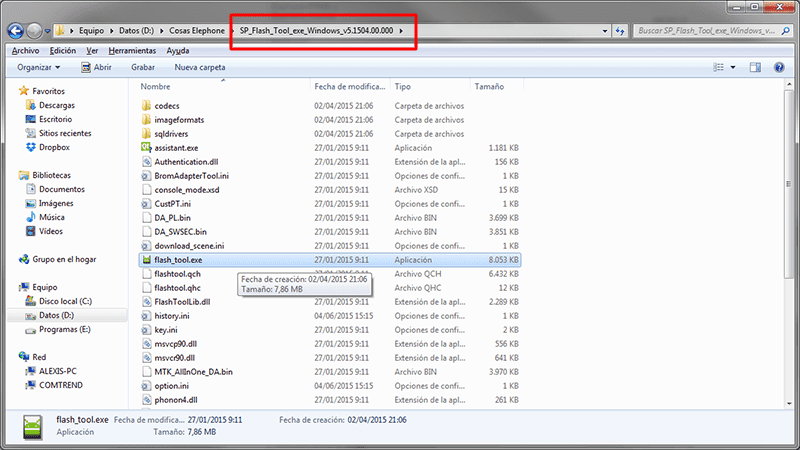Screen dimensions: 800x450
Task: Open the view options dropdown arrow
Action: pyautogui.click(x=733, y=67)
